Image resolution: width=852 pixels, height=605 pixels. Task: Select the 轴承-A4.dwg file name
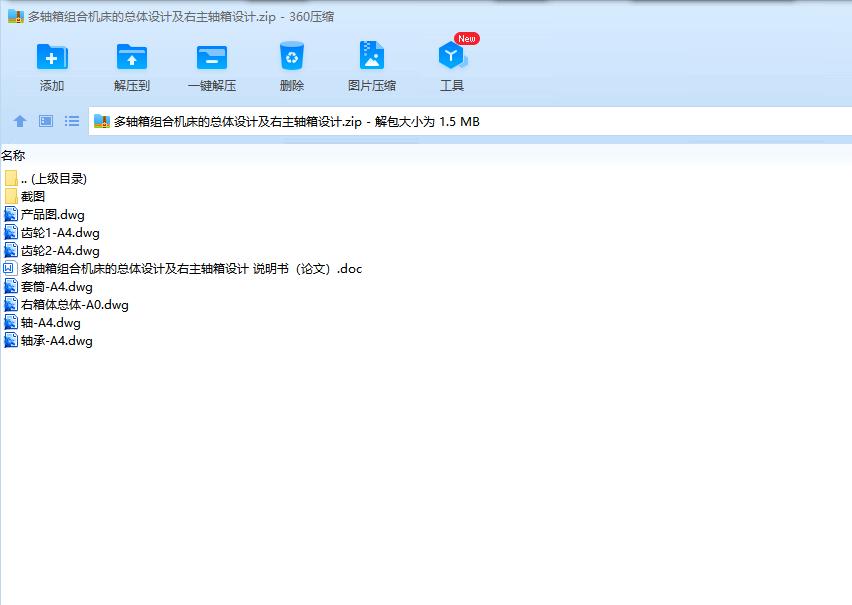pyautogui.click(x=57, y=340)
